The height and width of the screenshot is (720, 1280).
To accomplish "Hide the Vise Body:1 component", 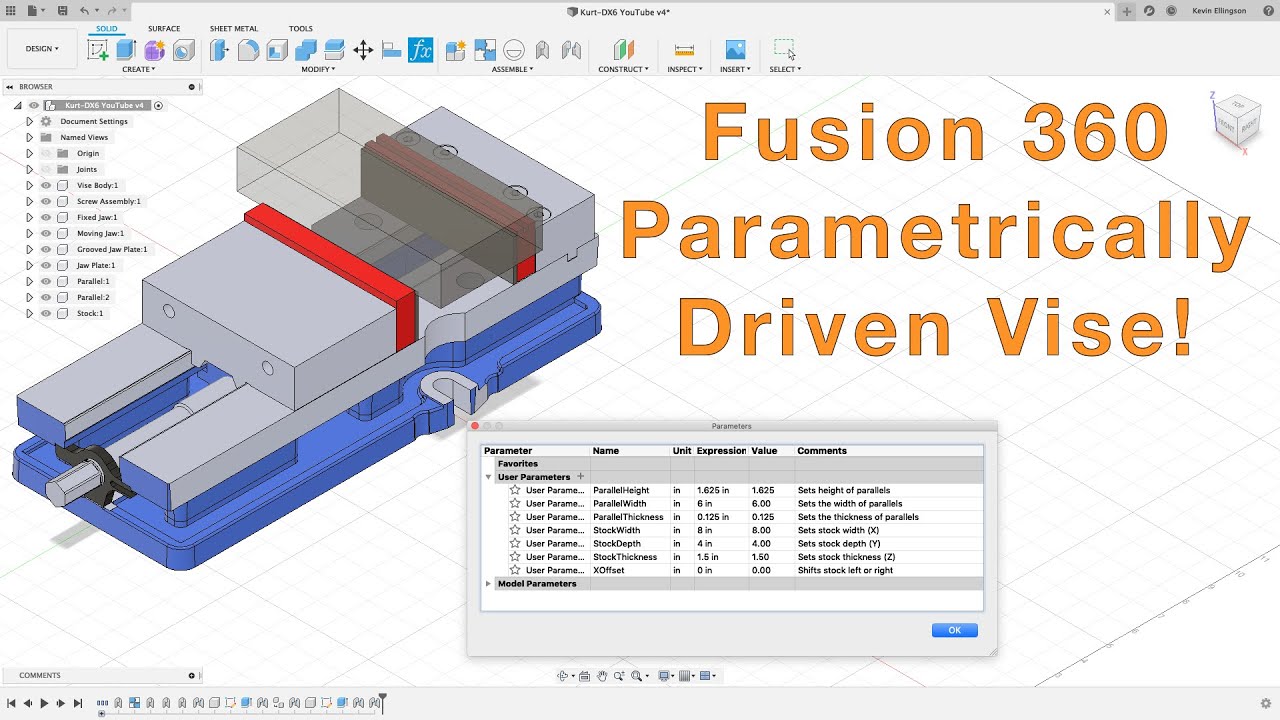I will pyautogui.click(x=46, y=185).
